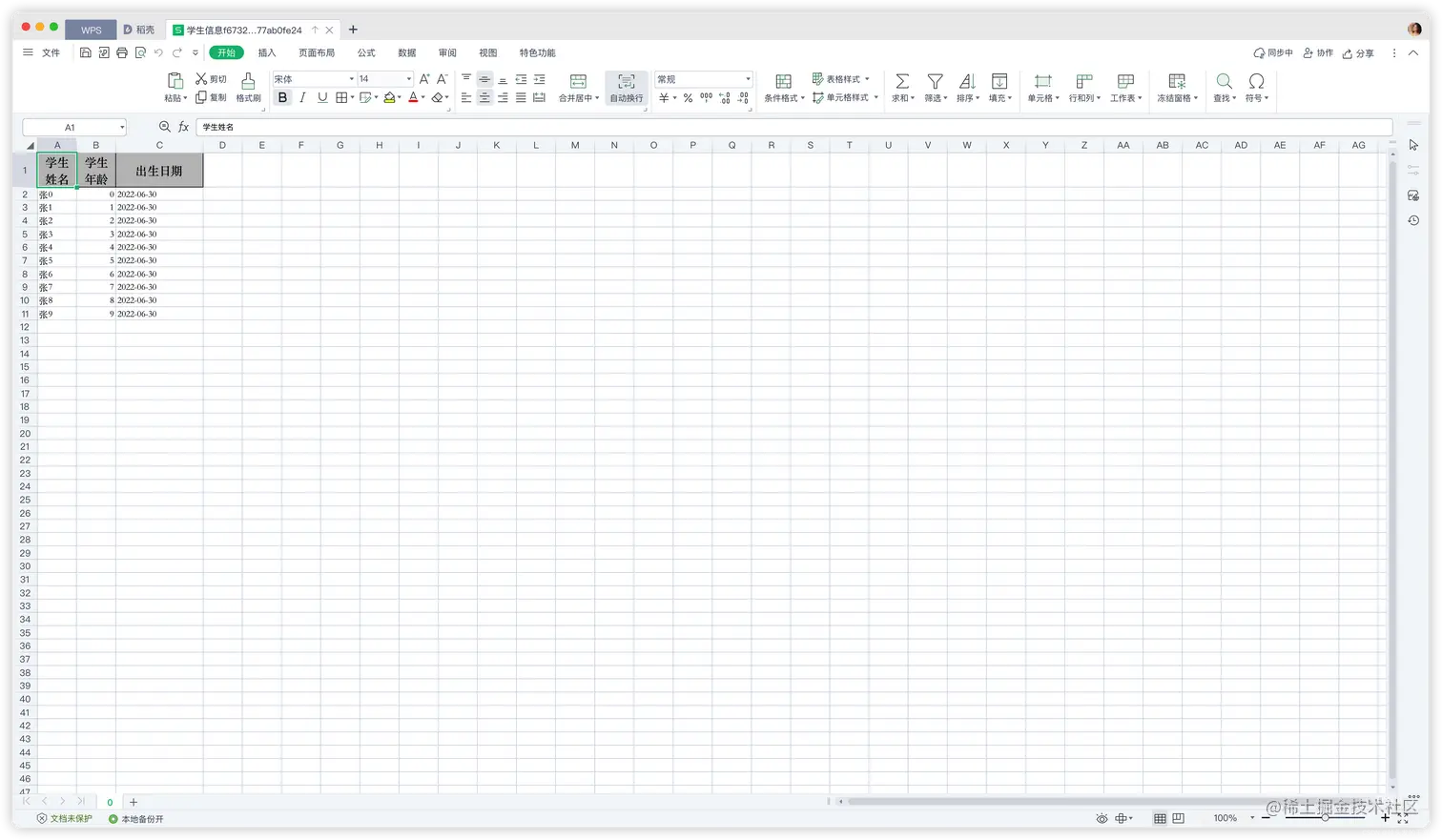Open the Data (数据) tab
Image resolution: width=1442 pixels, height=840 pixels.
407,53
